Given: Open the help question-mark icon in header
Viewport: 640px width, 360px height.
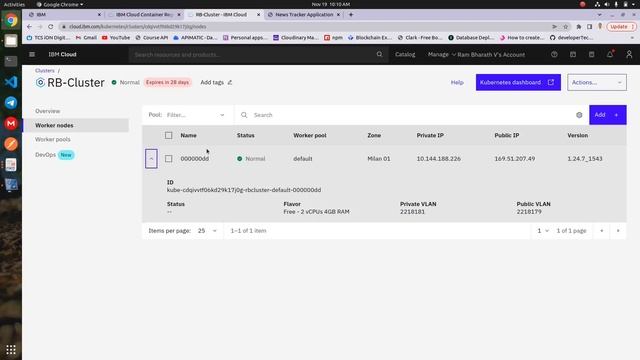Looking at the screenshot, I should click(x=554, y=54).
